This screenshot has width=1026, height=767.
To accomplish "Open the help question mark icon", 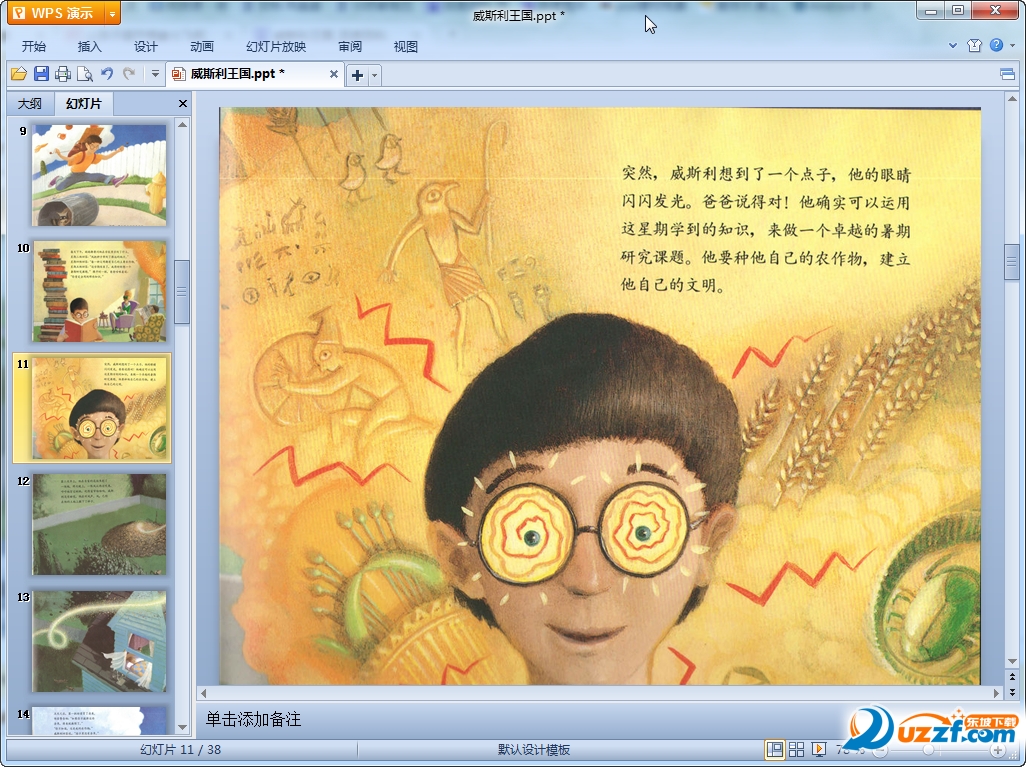I will 996,45.
